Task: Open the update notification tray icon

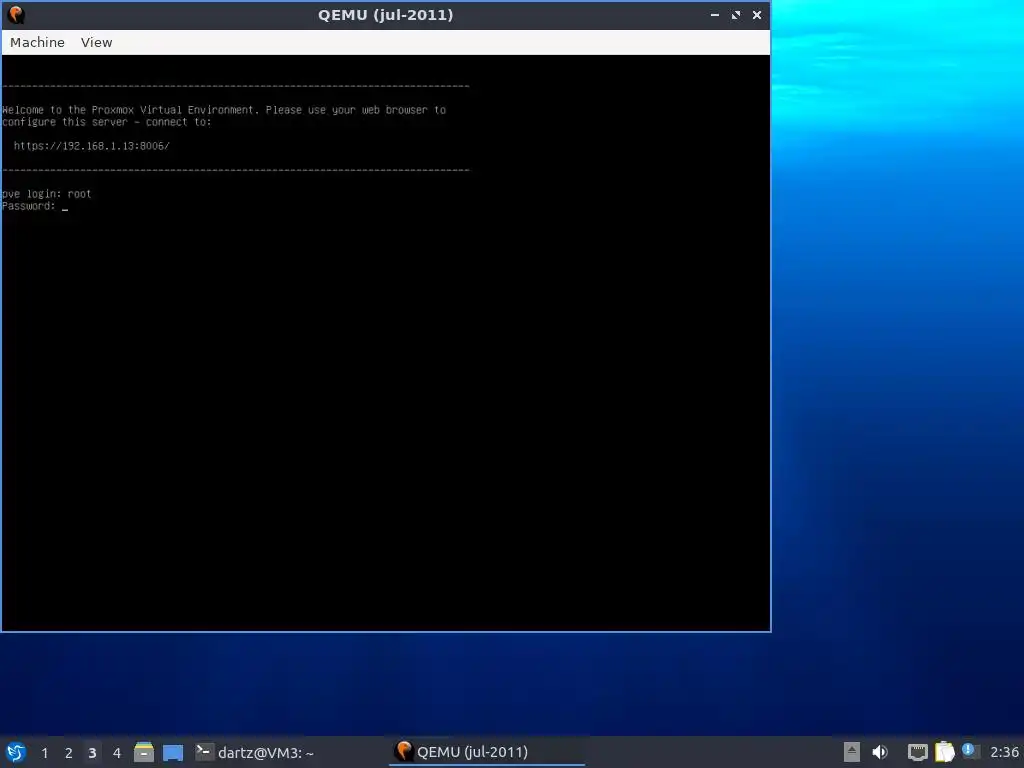Action: coord(970,752)
